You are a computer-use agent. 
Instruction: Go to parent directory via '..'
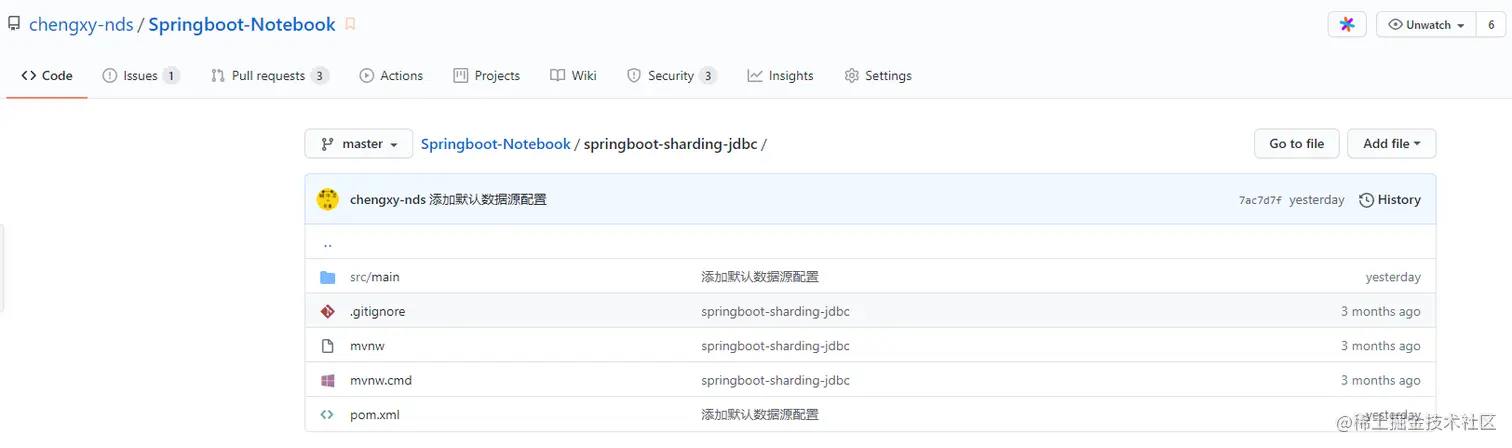[x=328, y=243]
